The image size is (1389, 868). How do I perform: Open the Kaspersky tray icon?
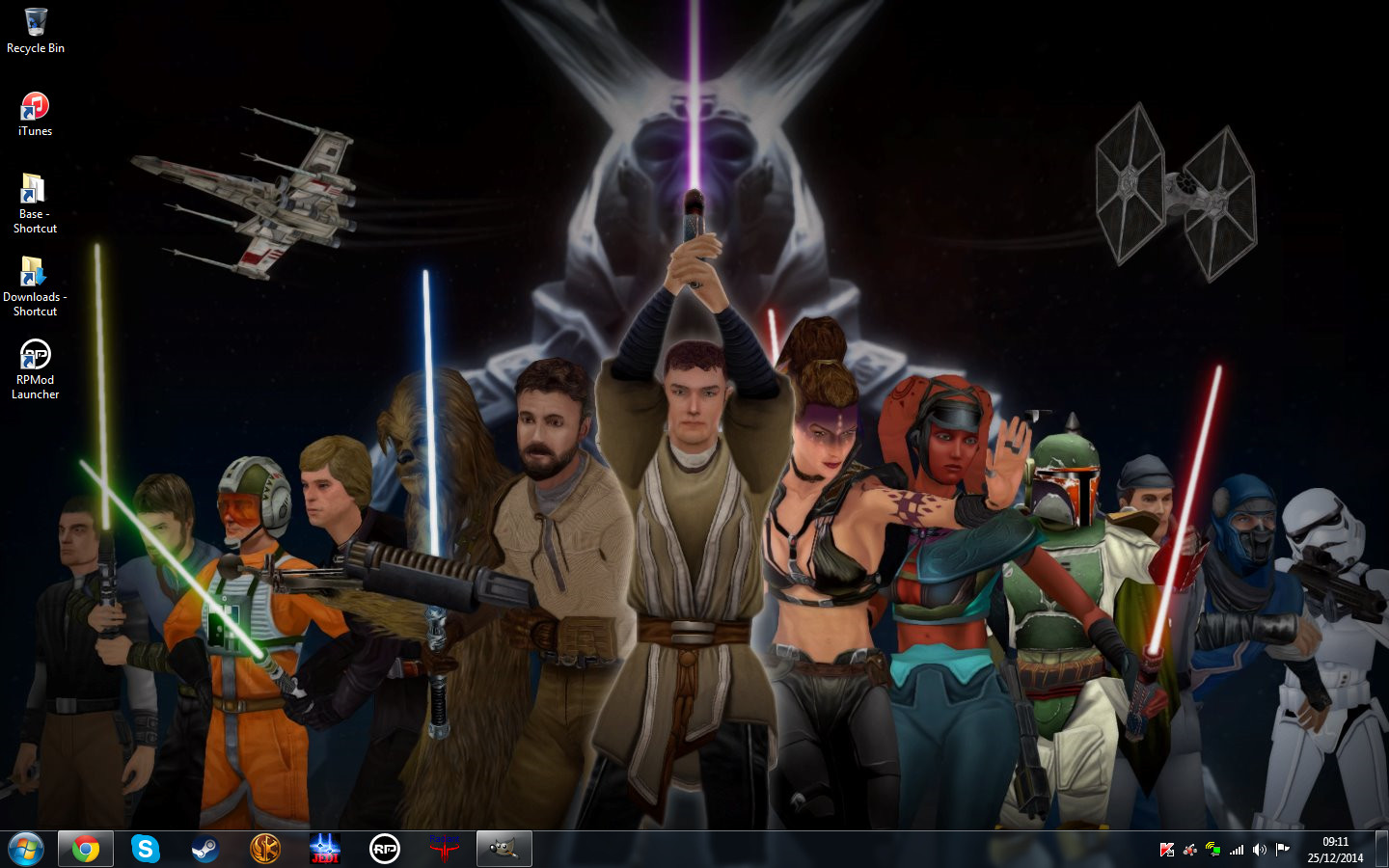pos(1167,850)
